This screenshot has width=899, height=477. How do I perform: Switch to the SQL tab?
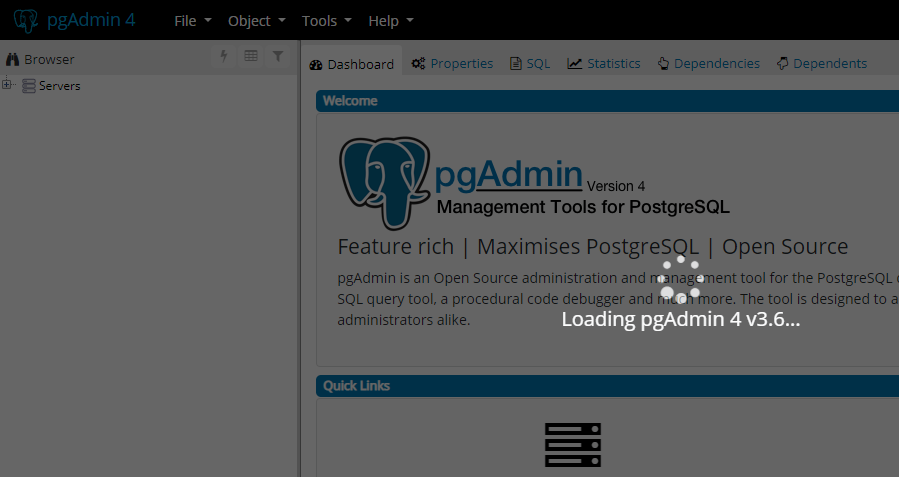coord(530,63)
